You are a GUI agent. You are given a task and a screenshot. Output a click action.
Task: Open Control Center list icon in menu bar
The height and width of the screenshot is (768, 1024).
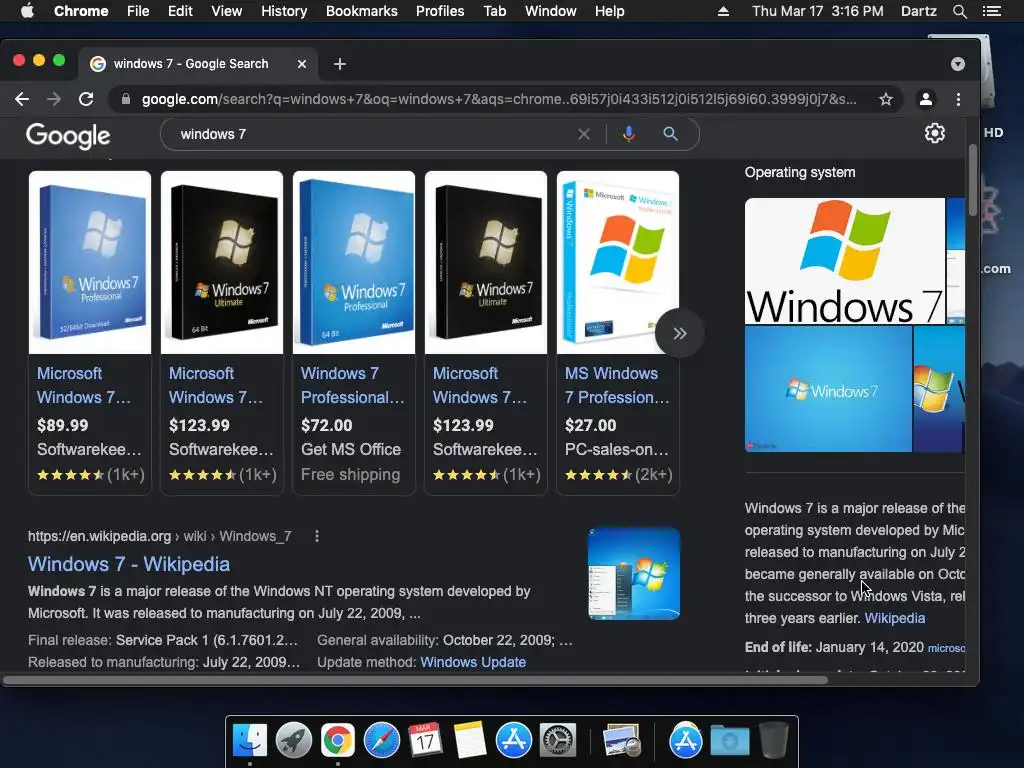point(992,11)
